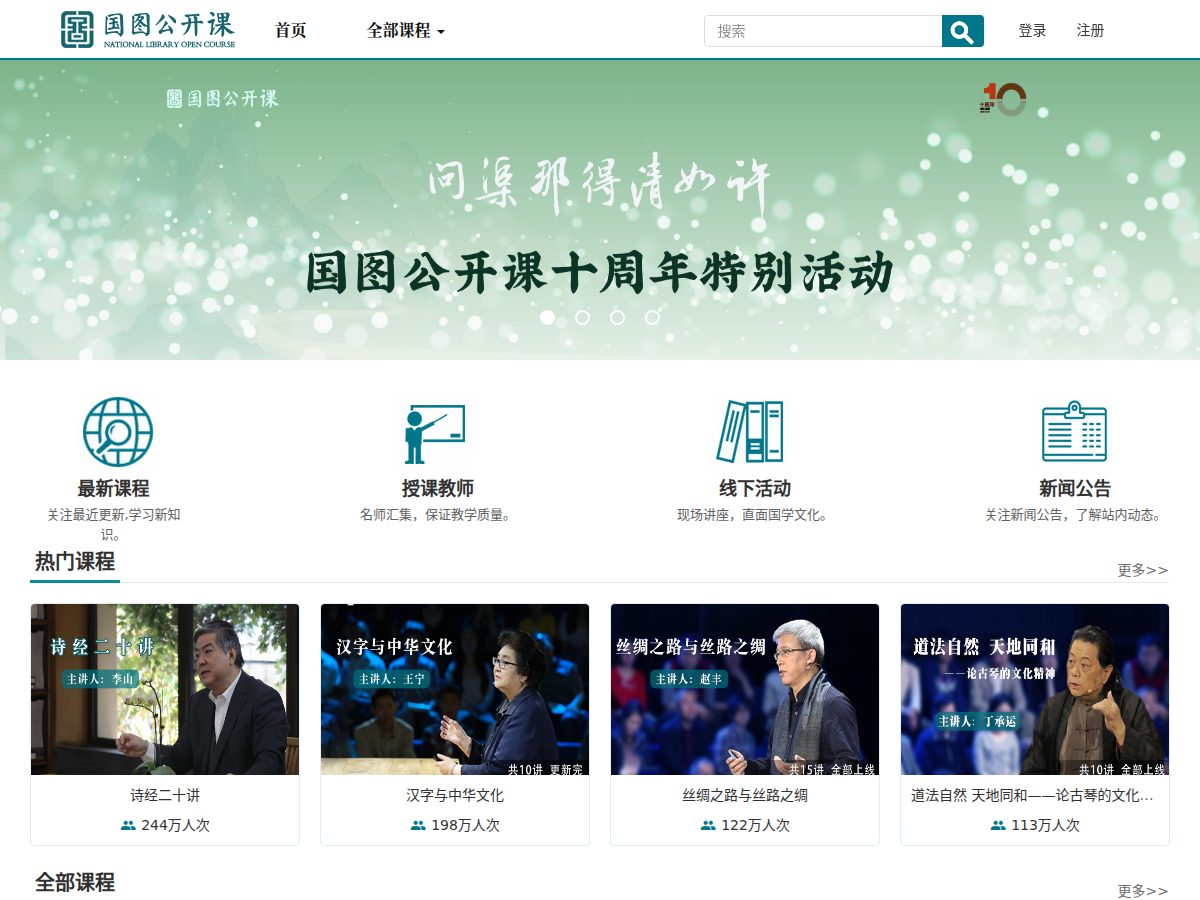1200x900 pixels.
Task: Click viewers icon under 汉字与中华文化
Action: [x=418, y=826]
